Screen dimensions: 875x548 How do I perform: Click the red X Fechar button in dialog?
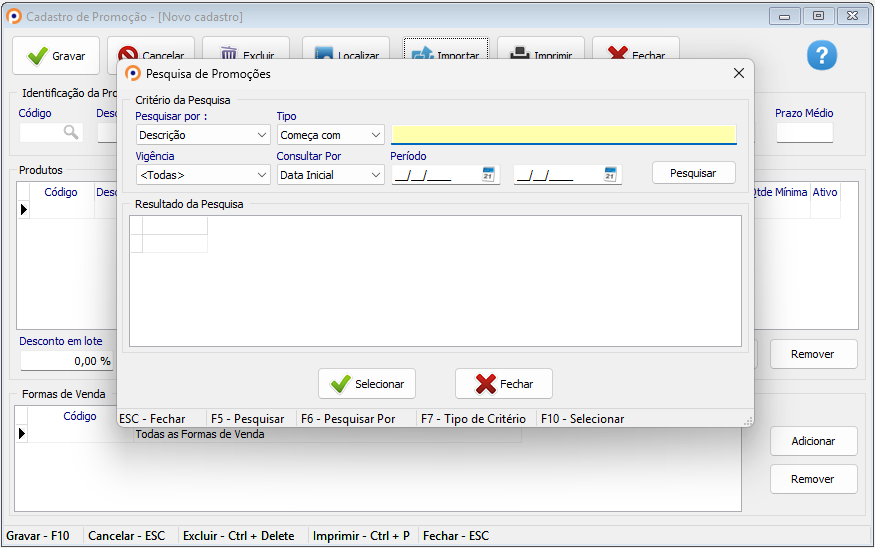(x=504, y=384)
